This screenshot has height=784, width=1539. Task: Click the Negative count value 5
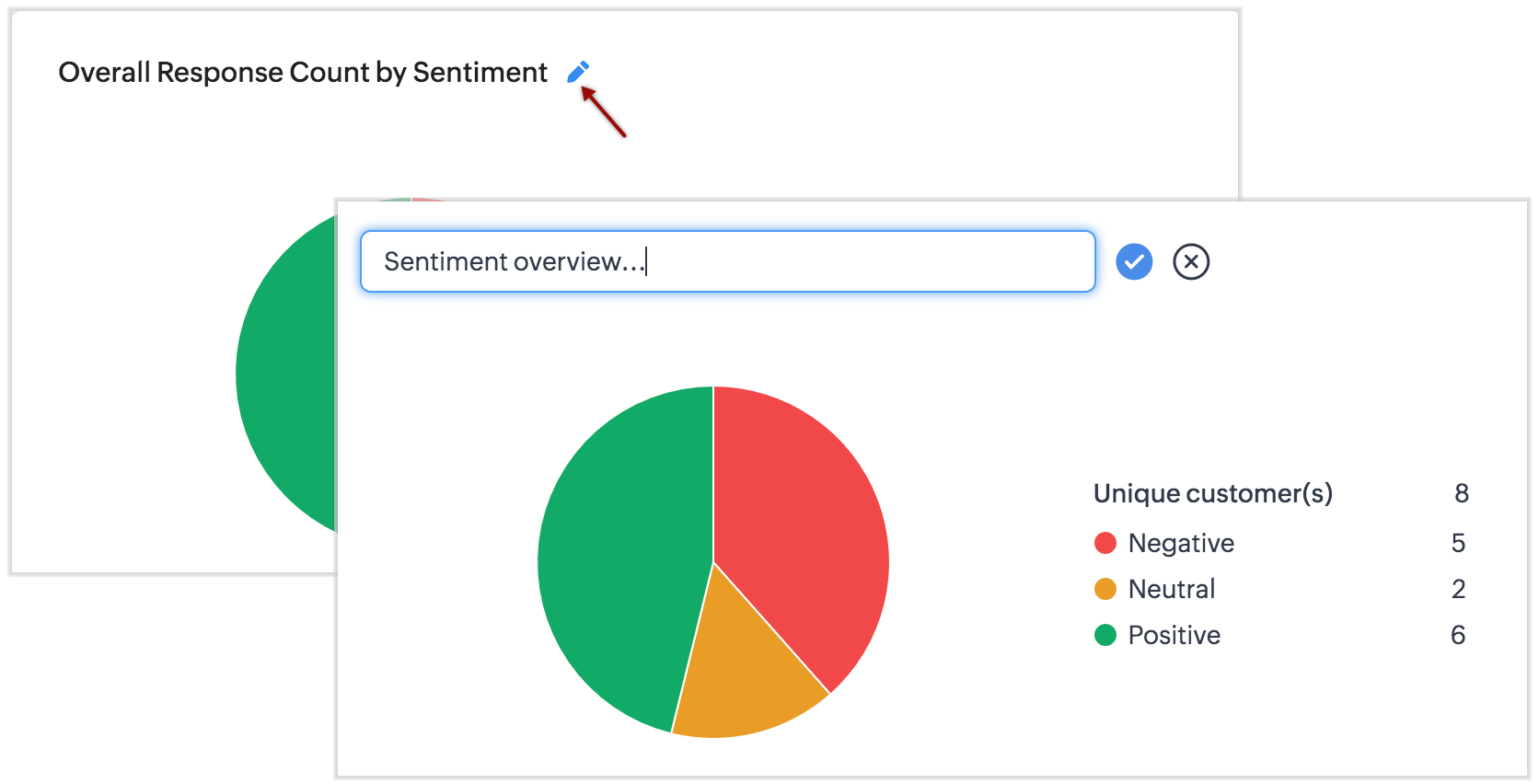tap(1458, 543)
